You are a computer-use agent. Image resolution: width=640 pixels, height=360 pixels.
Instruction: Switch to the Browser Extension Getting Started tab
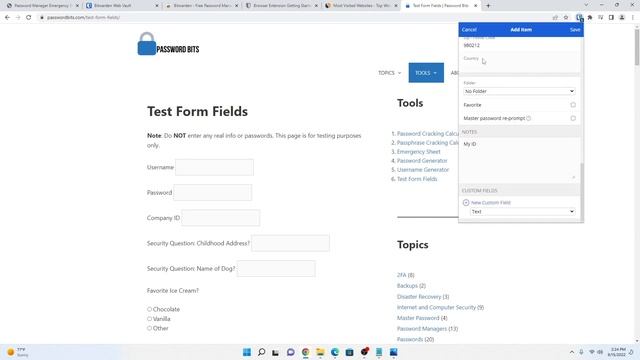click(x=281, y=6)
